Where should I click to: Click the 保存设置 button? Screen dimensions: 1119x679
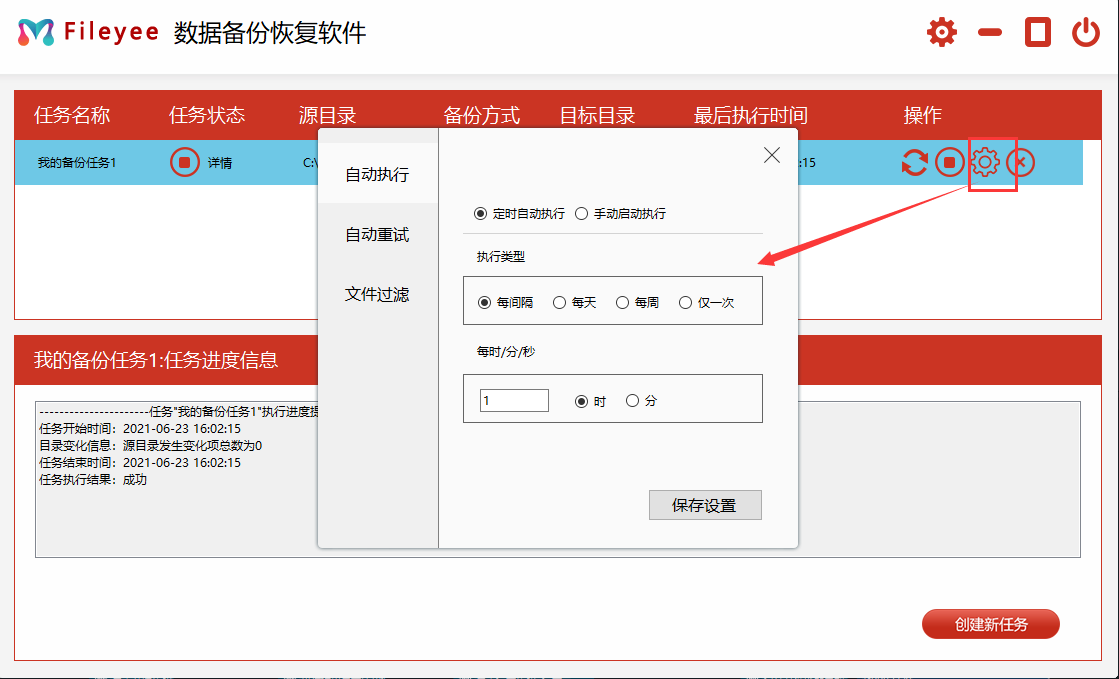(x=704, y=506)
